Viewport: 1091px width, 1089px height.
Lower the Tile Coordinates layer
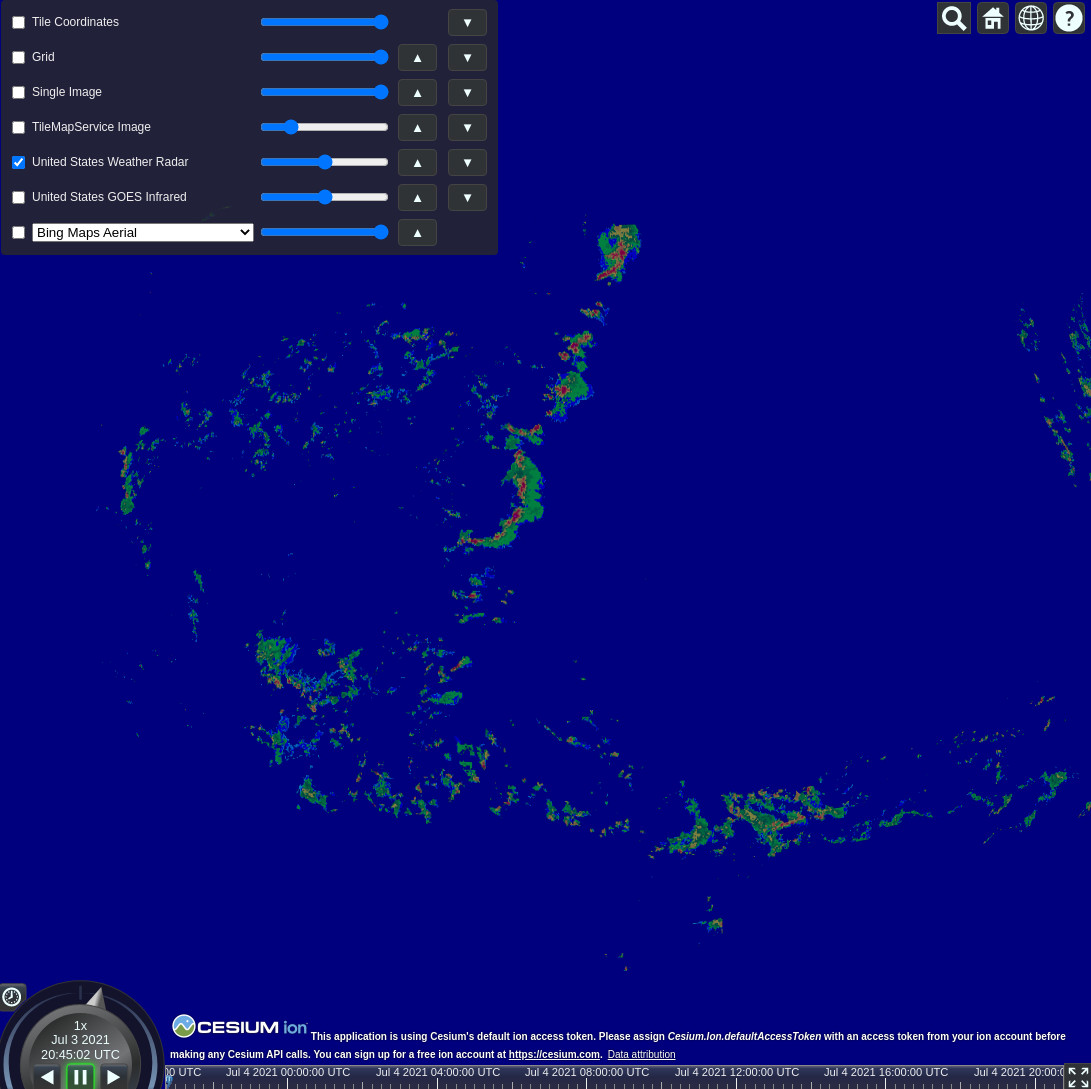467,22
